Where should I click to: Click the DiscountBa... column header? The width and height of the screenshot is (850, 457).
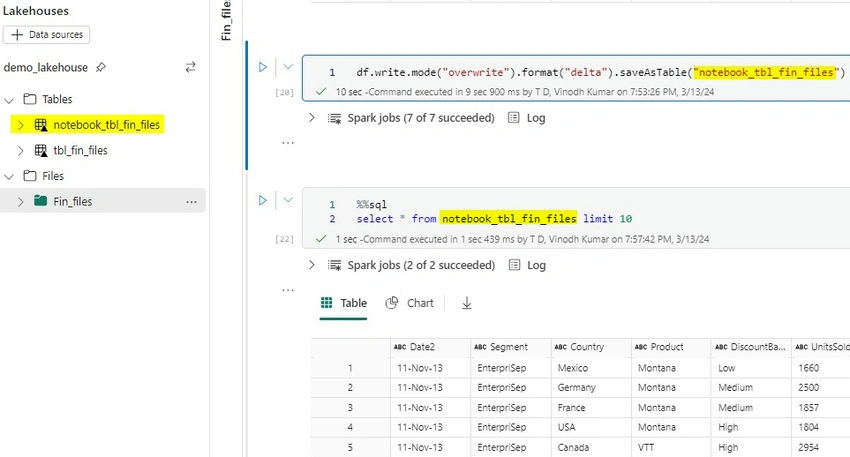click(751, 347)
